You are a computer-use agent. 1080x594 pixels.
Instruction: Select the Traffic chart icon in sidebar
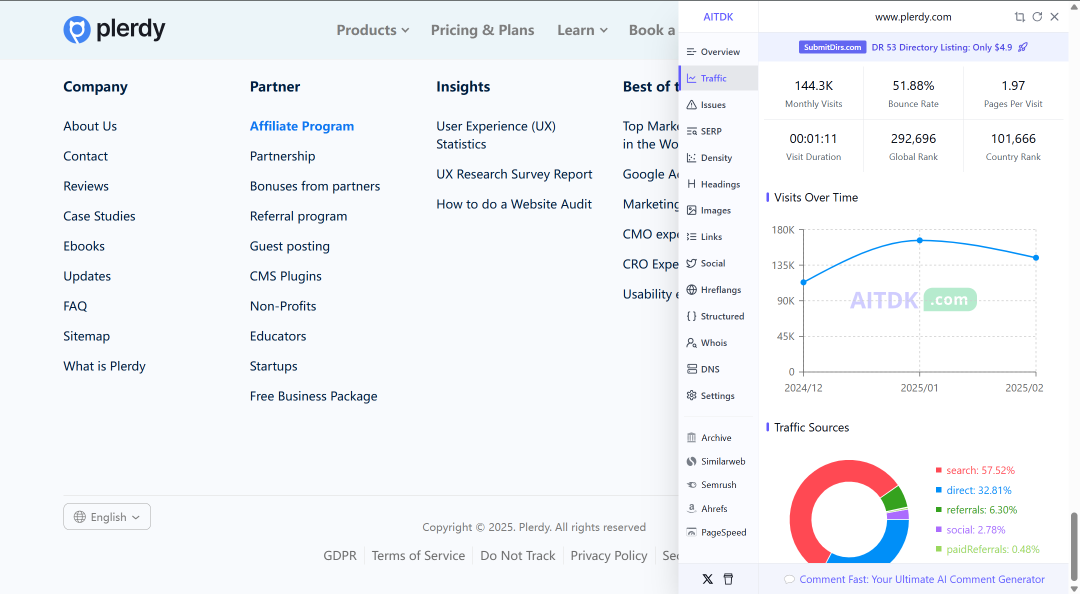click(692, 79)
